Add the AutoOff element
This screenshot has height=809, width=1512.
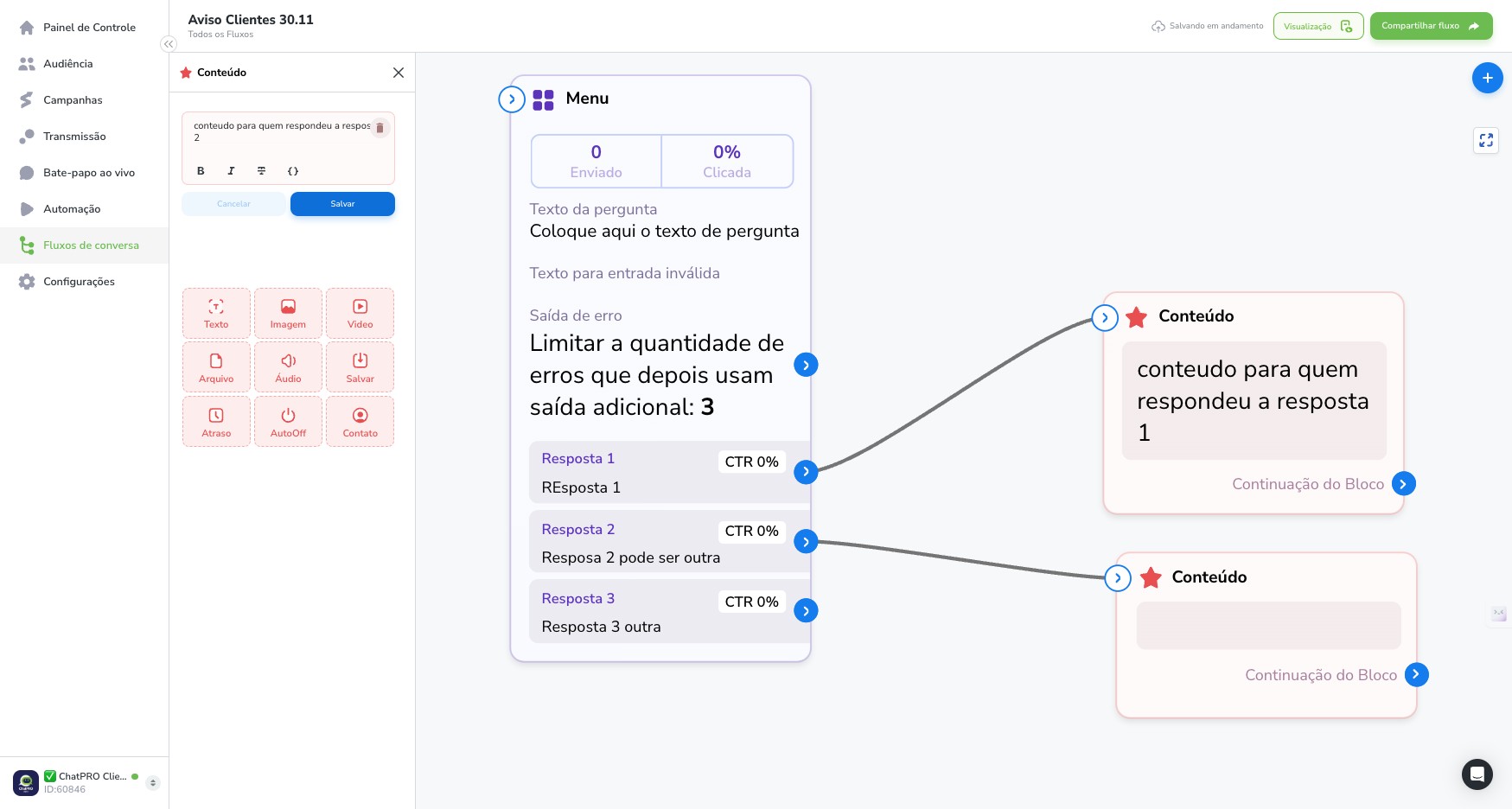(288, 422)
